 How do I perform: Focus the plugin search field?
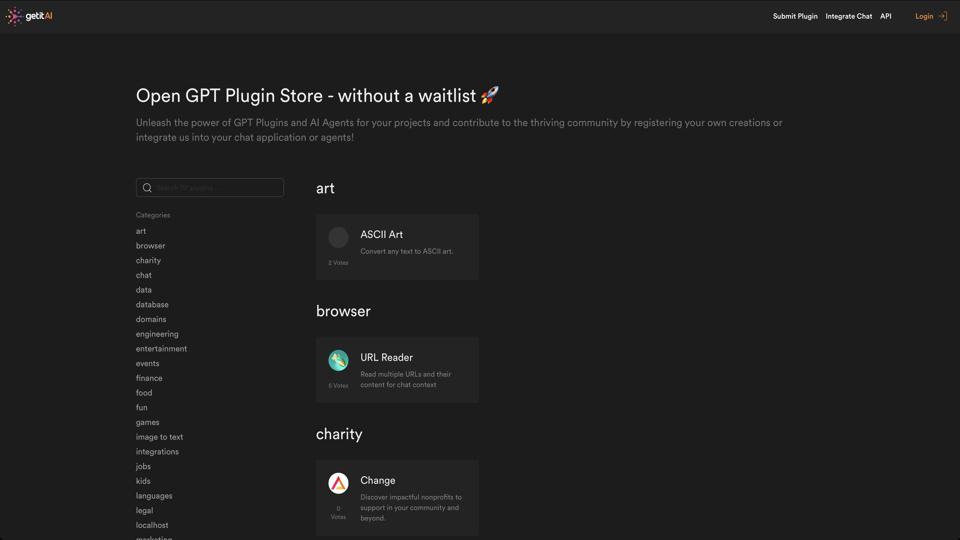tap(217, 188)
